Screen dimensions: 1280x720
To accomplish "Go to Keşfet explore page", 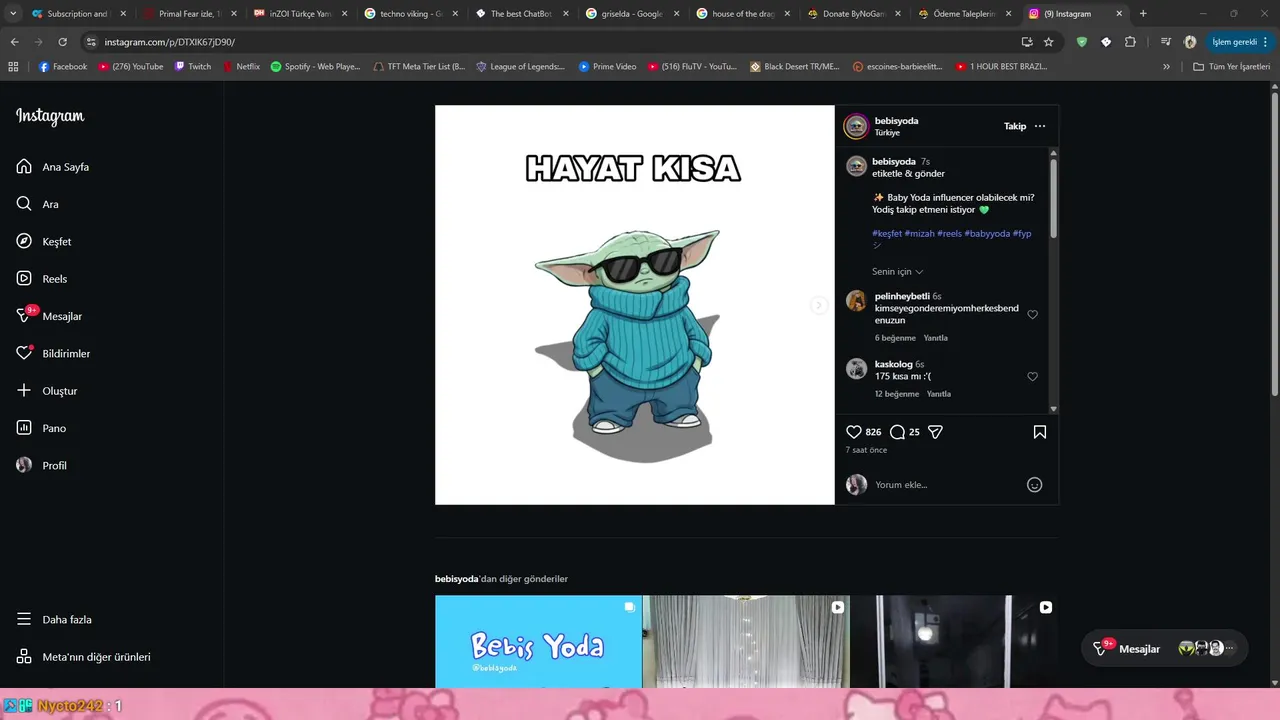I will pyautogui.click(x=43, y=242).
